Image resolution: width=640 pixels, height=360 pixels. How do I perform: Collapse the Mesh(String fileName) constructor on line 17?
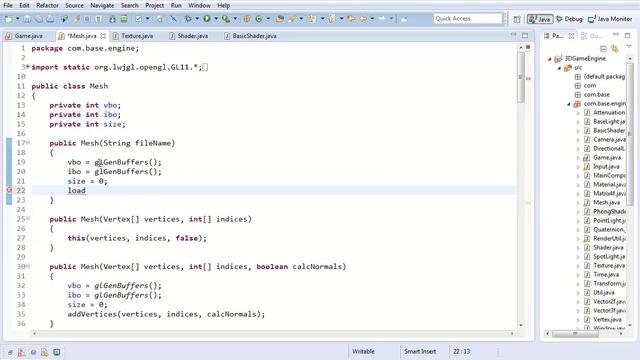point(28,142)
